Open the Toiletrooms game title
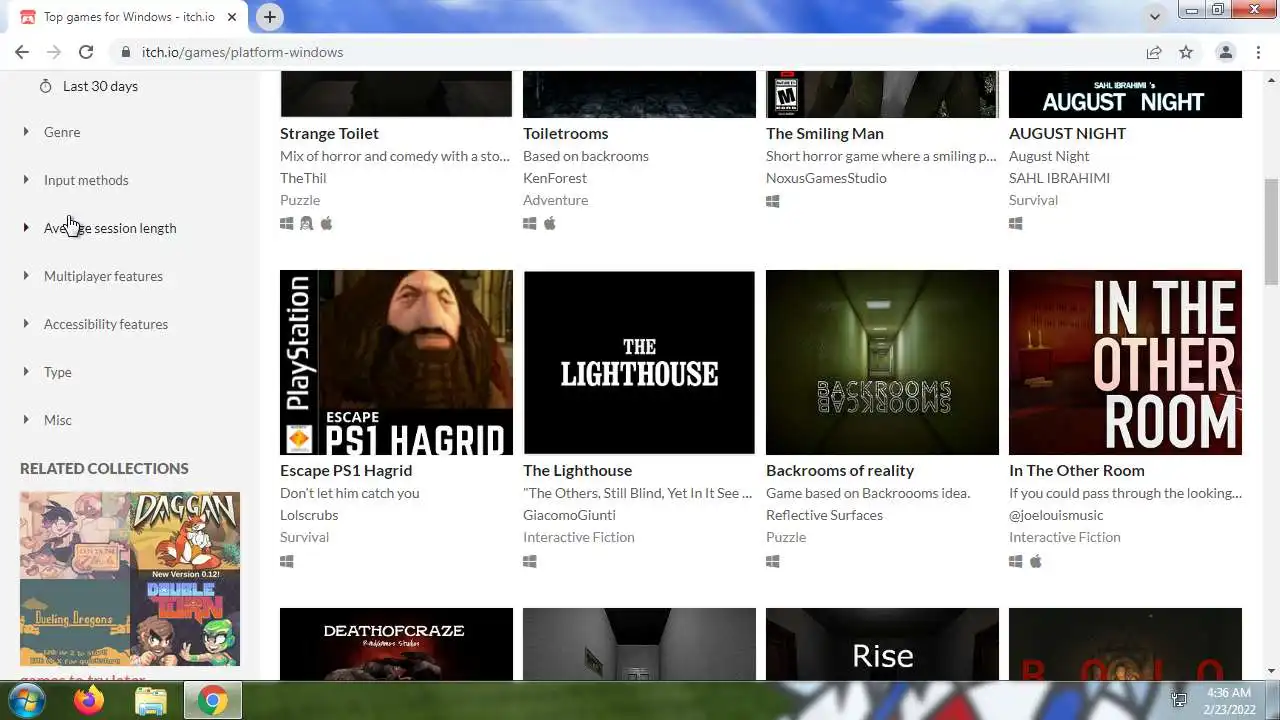This screenshot has width=1280, height=720. click(x=565, y=133)
